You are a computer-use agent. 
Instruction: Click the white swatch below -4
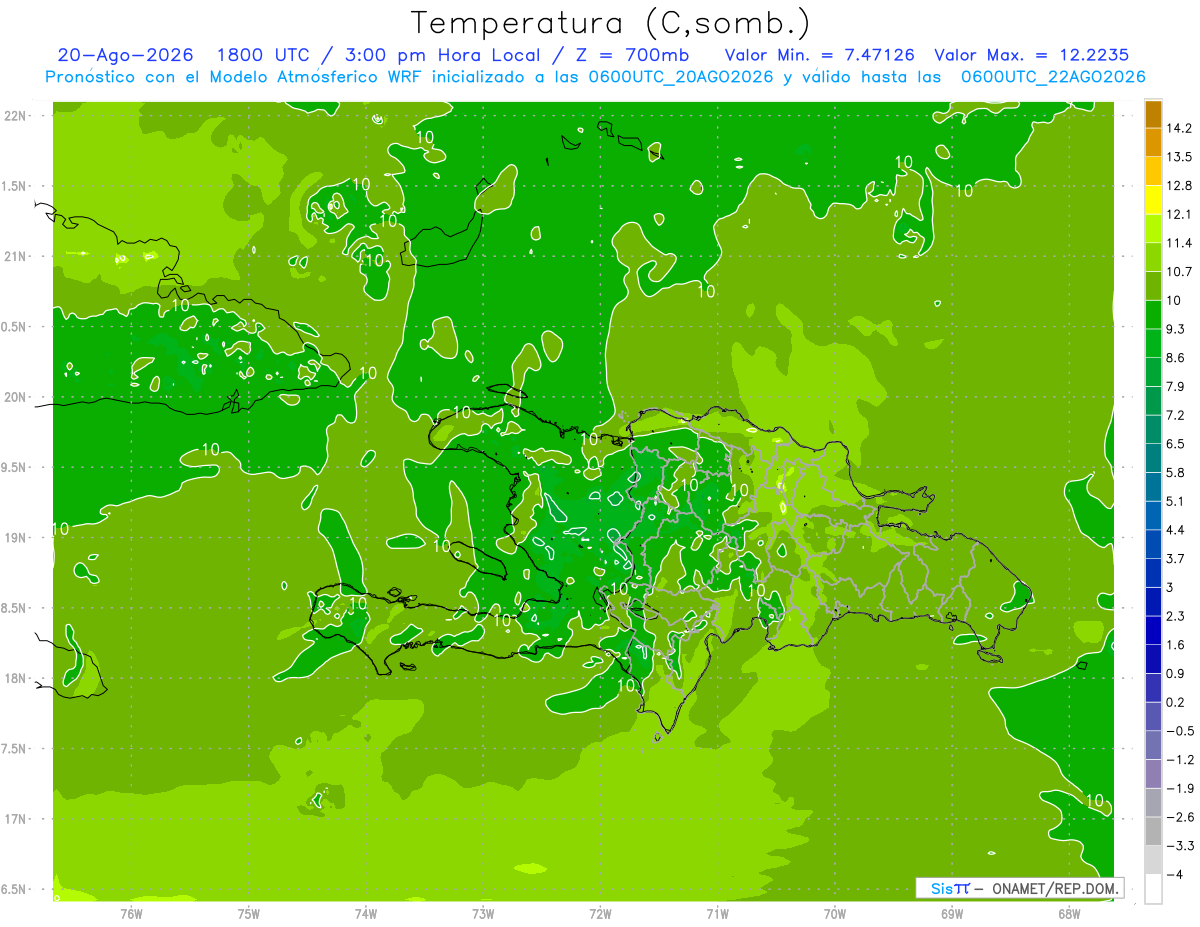[x=1153, y=888]
